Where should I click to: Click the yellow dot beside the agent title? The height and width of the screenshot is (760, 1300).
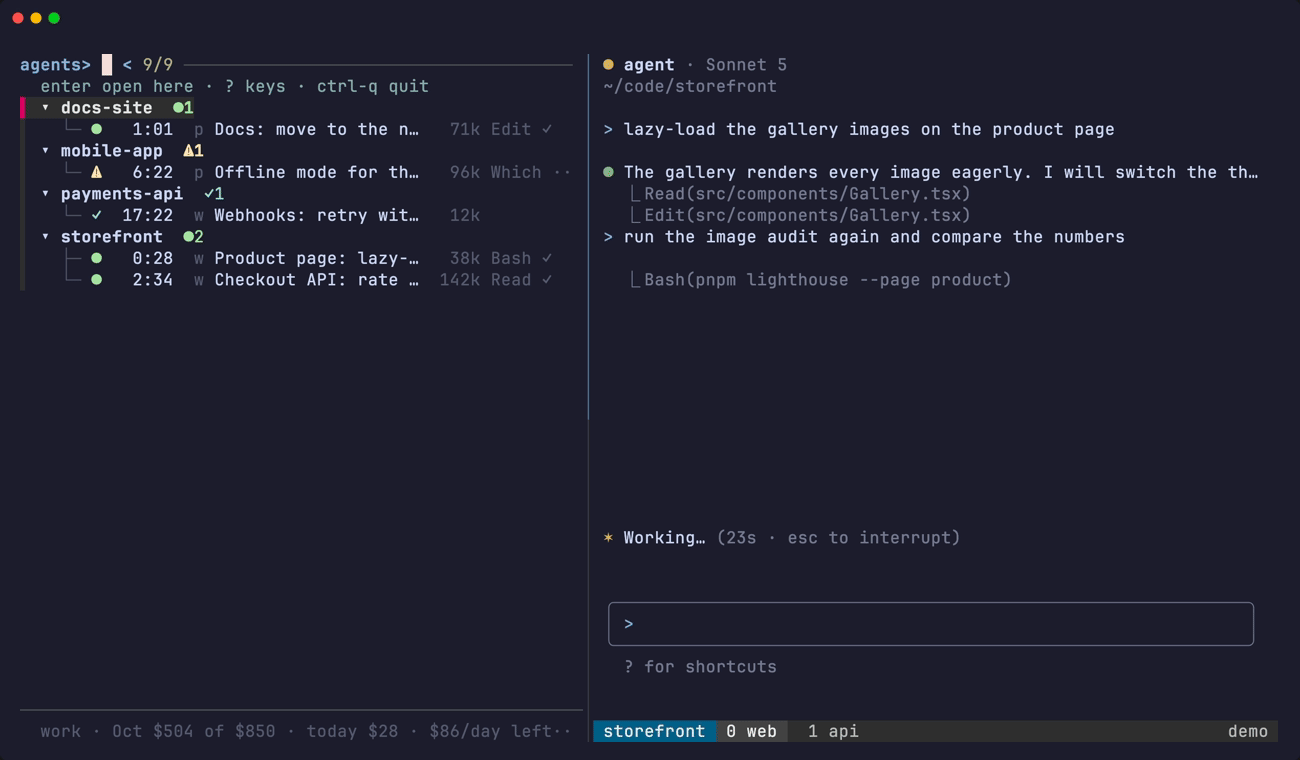(608, 65)
